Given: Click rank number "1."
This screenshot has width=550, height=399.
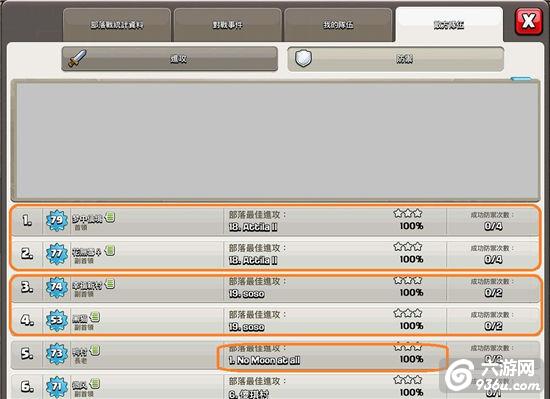Looking at the screenshot, I should point(27,221).
